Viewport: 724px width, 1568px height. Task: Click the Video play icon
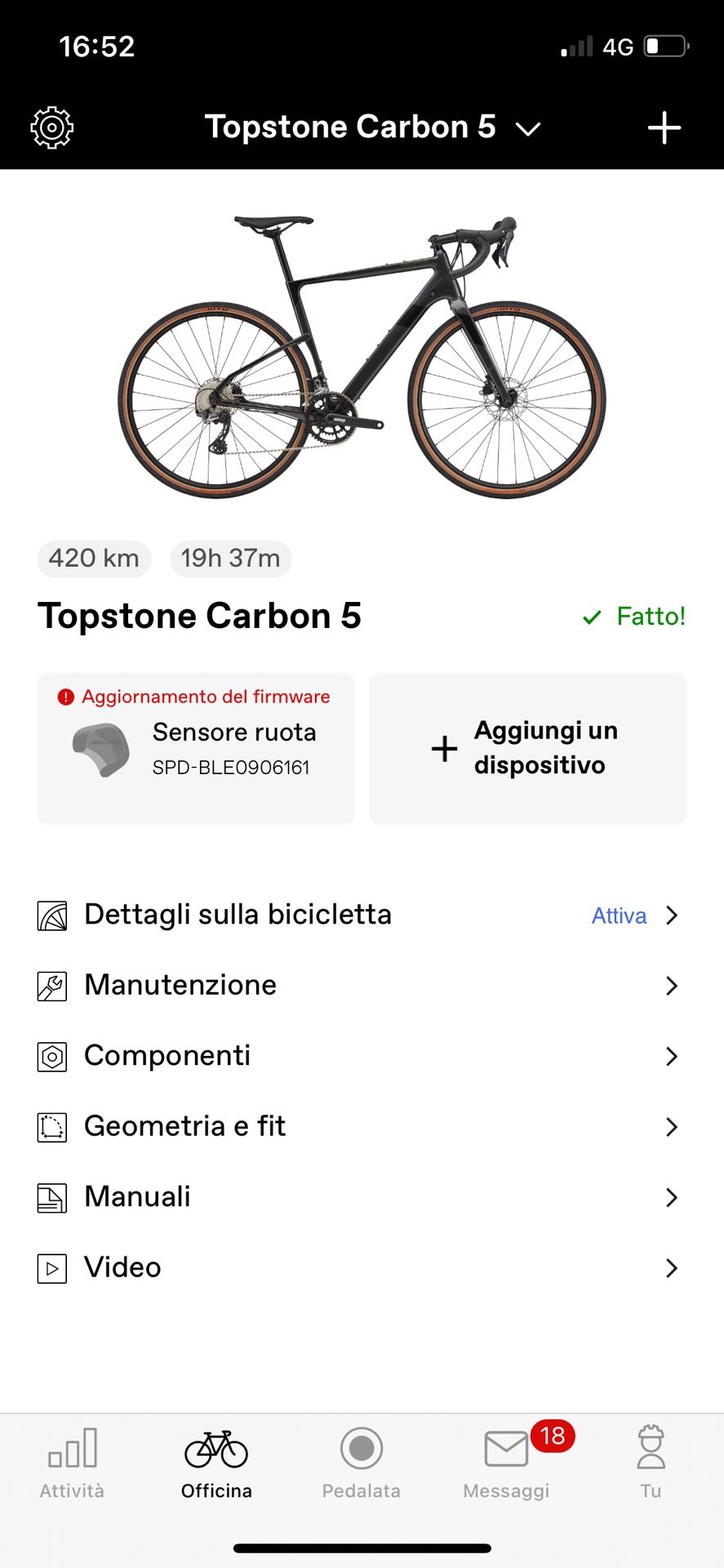[x=52, y=1268]
